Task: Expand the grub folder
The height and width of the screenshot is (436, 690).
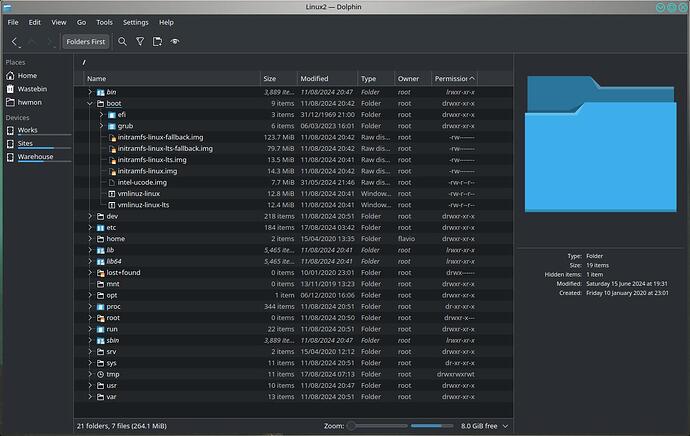Action: (101, 126)
